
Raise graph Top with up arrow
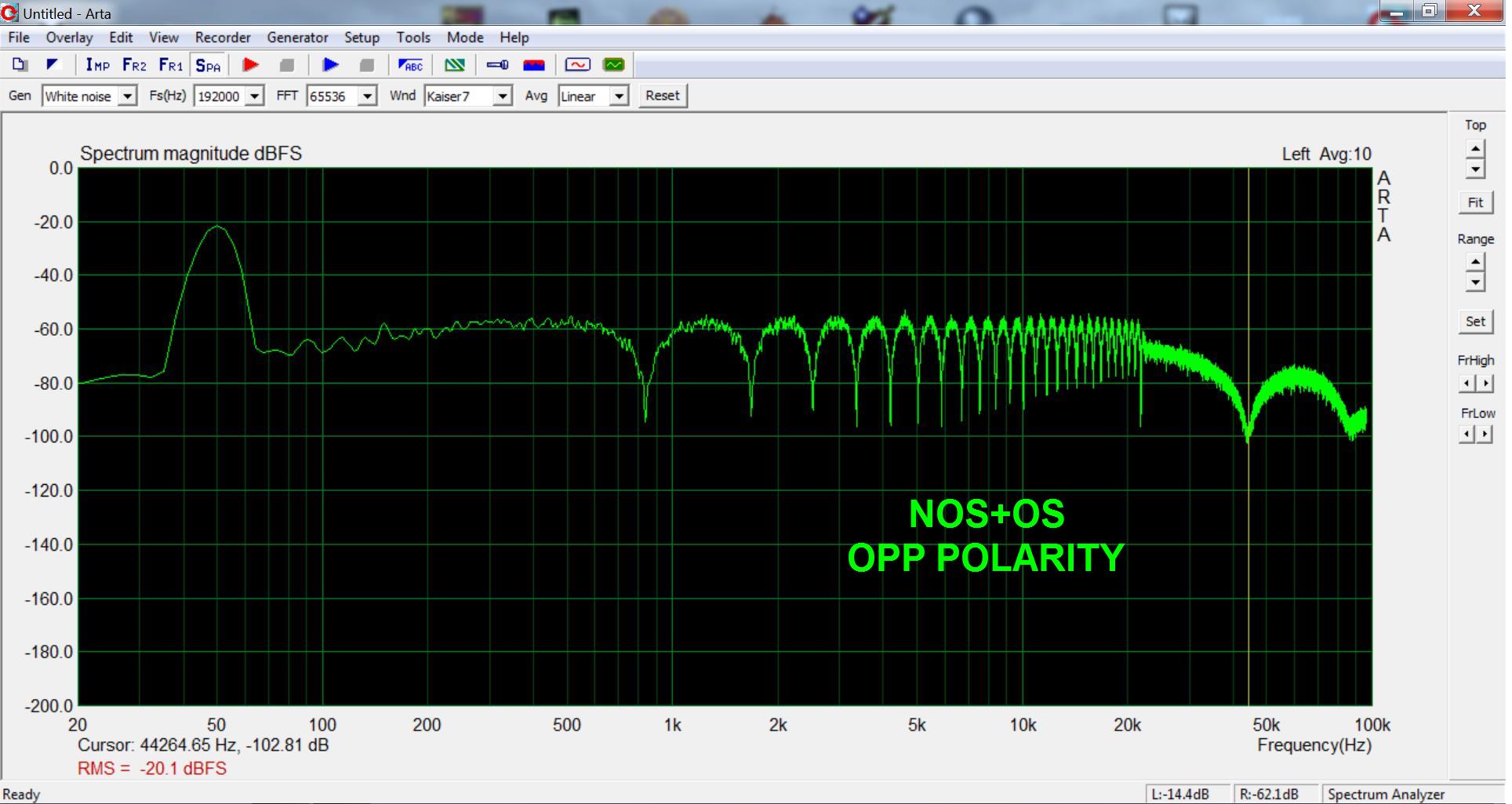tap(1475, 148)
